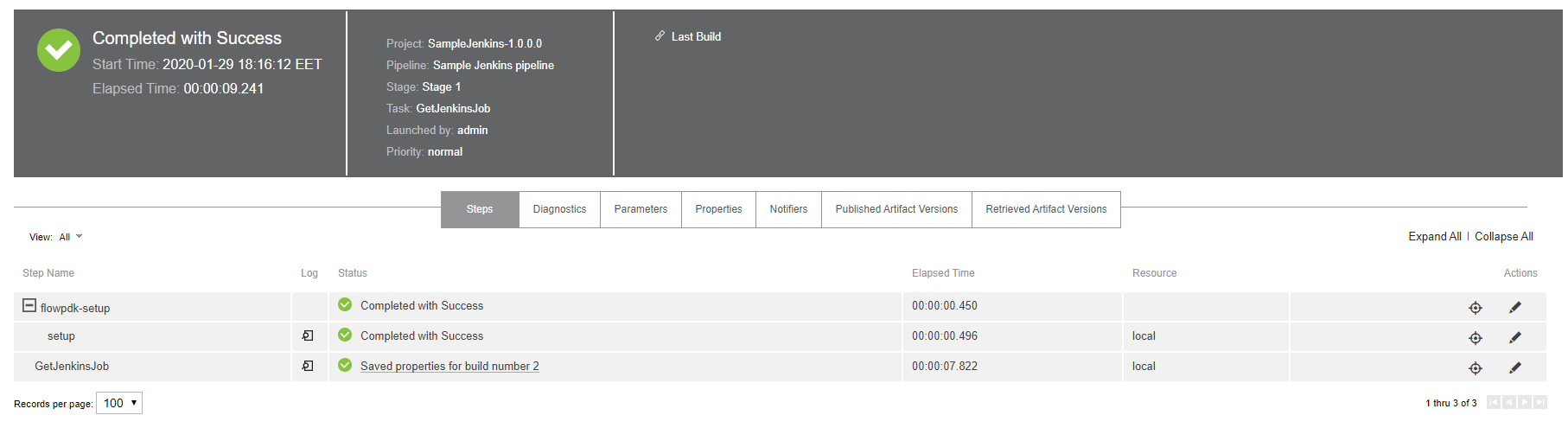The height and width of the screenshot is (428, 1568).
Task: Click the admin user link
Action: point(472,130)
